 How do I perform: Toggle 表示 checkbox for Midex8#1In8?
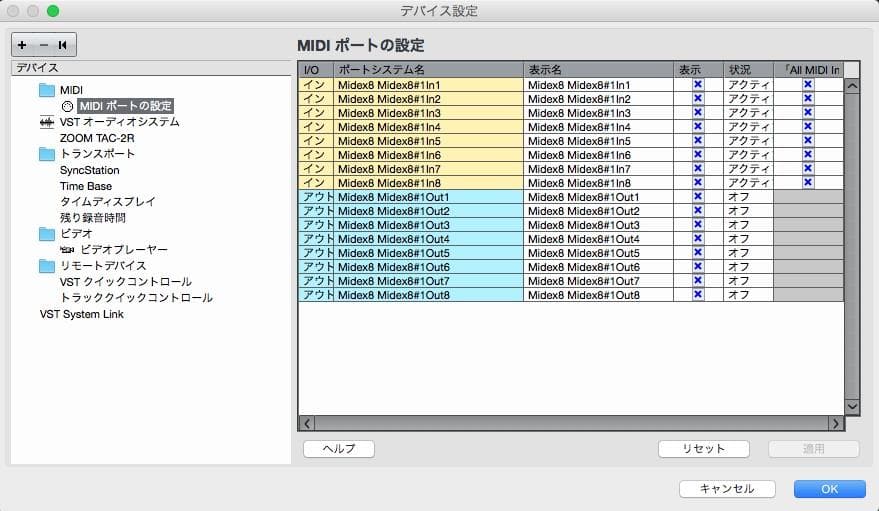pyautogui.click(x=698, y=183)
